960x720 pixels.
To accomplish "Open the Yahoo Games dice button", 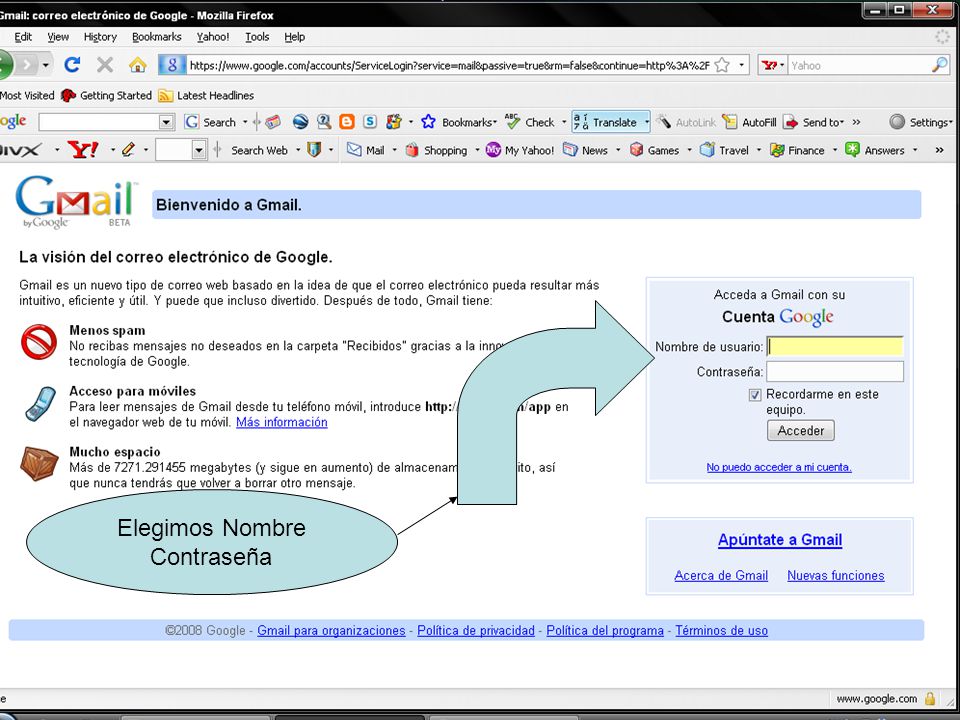I will pos(654,150).
